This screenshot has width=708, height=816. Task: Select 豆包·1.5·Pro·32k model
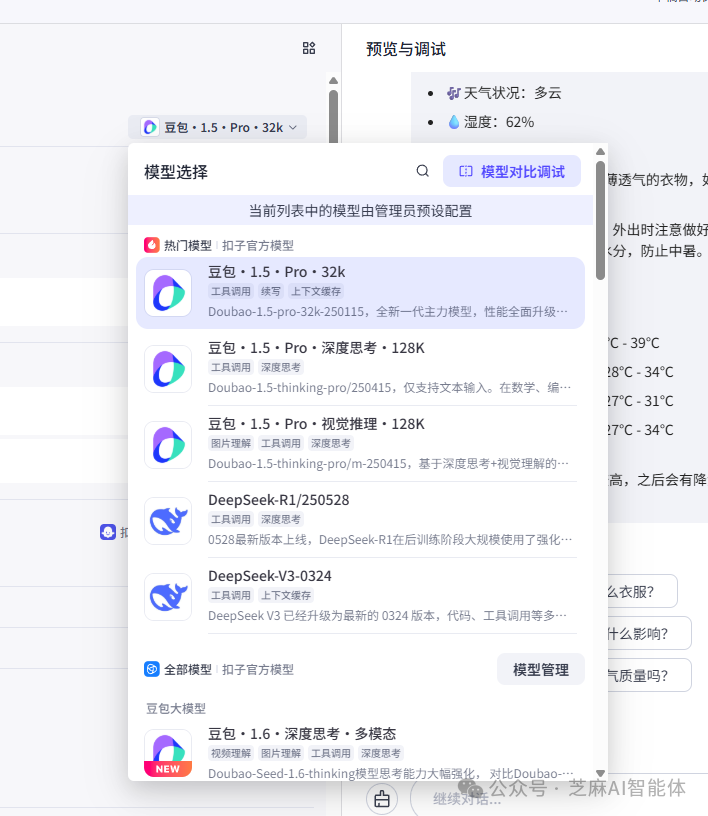[360, 293]
